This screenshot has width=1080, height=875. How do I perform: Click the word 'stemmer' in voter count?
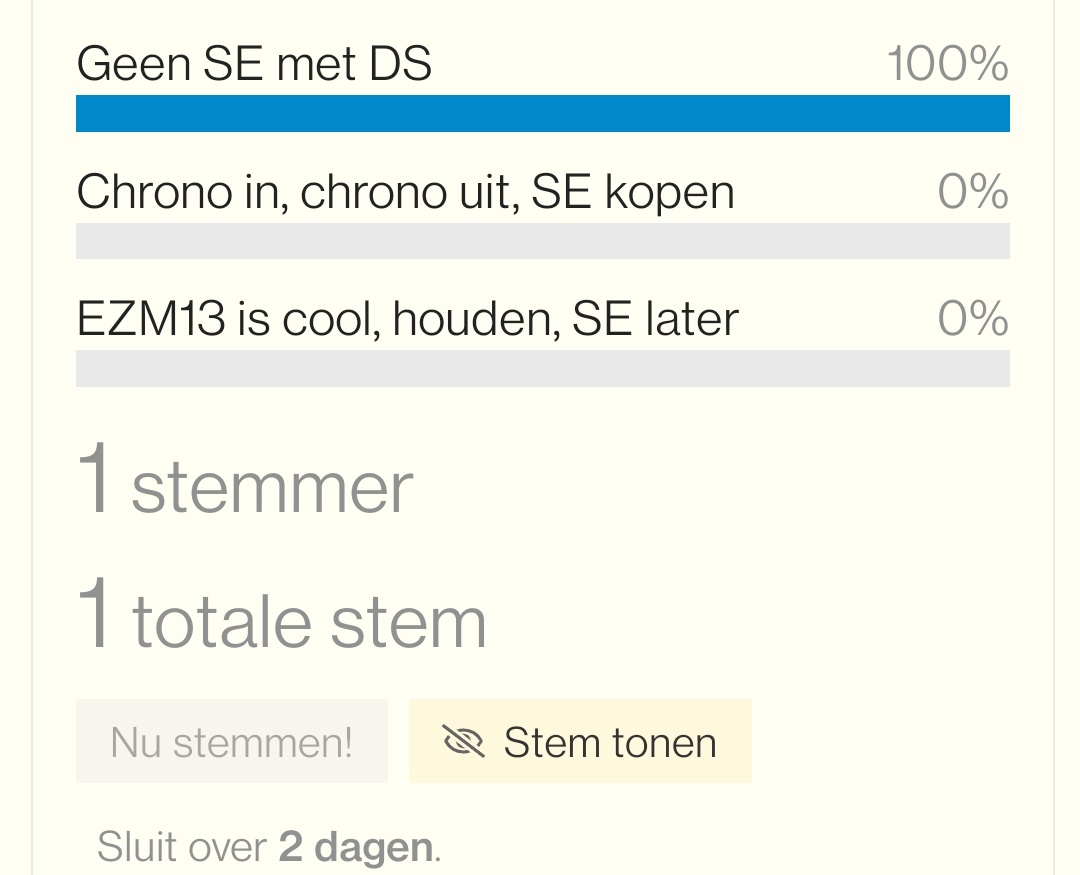coord(272,488)
